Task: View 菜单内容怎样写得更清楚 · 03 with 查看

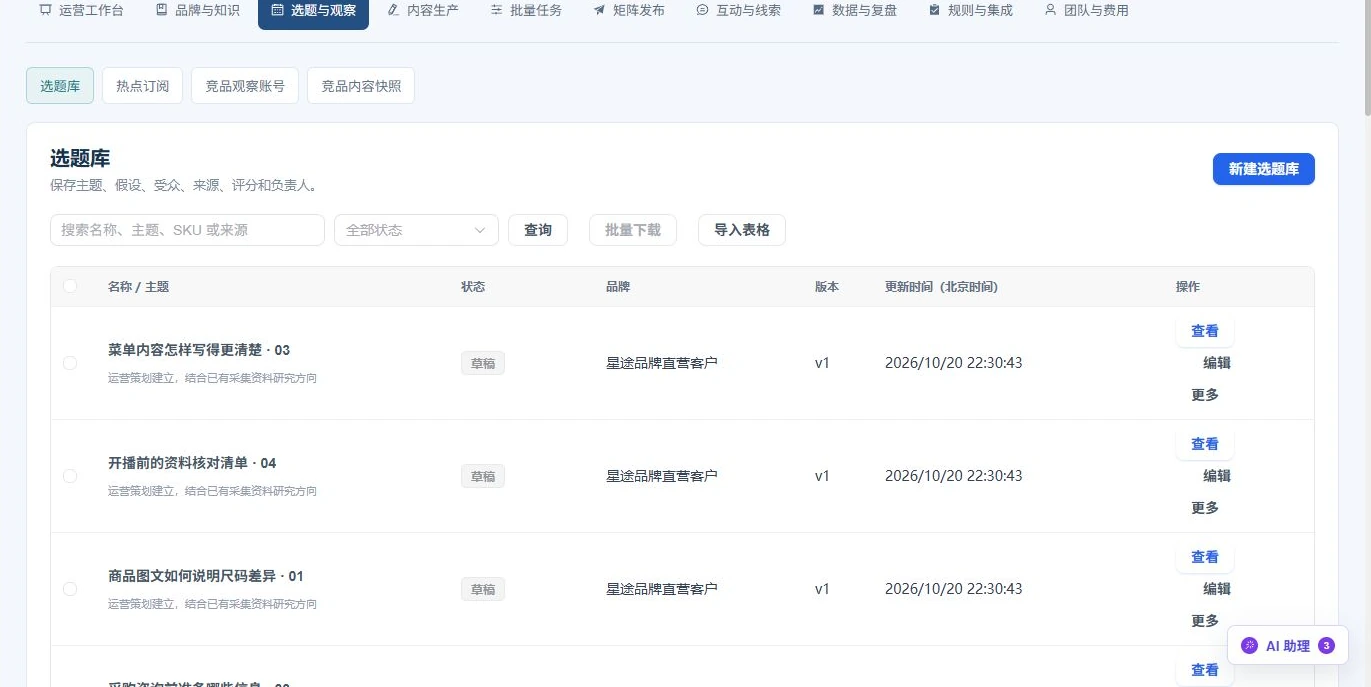Action: 1205,331
